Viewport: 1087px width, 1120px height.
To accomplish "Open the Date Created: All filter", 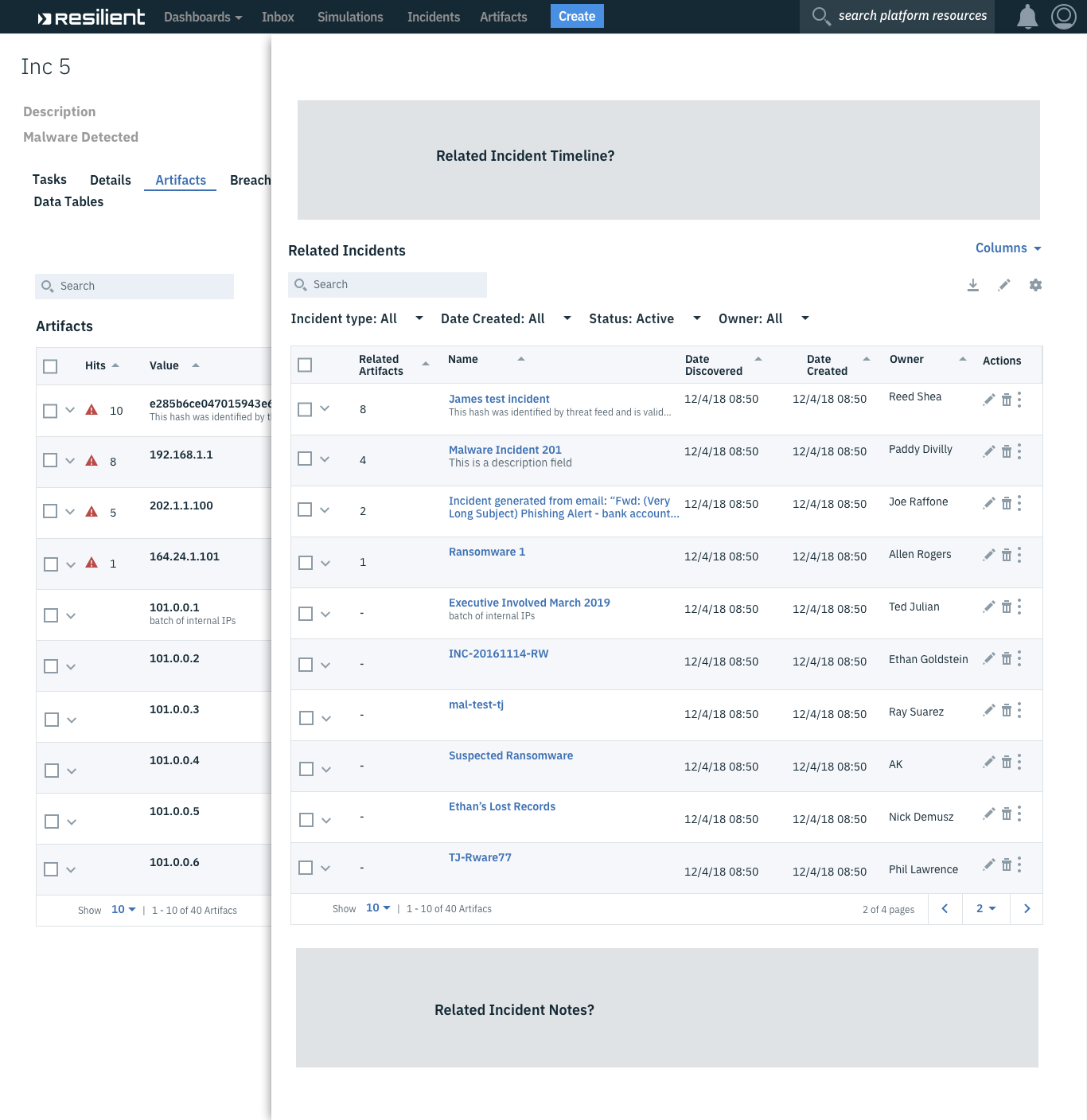I will coord(506,318).
